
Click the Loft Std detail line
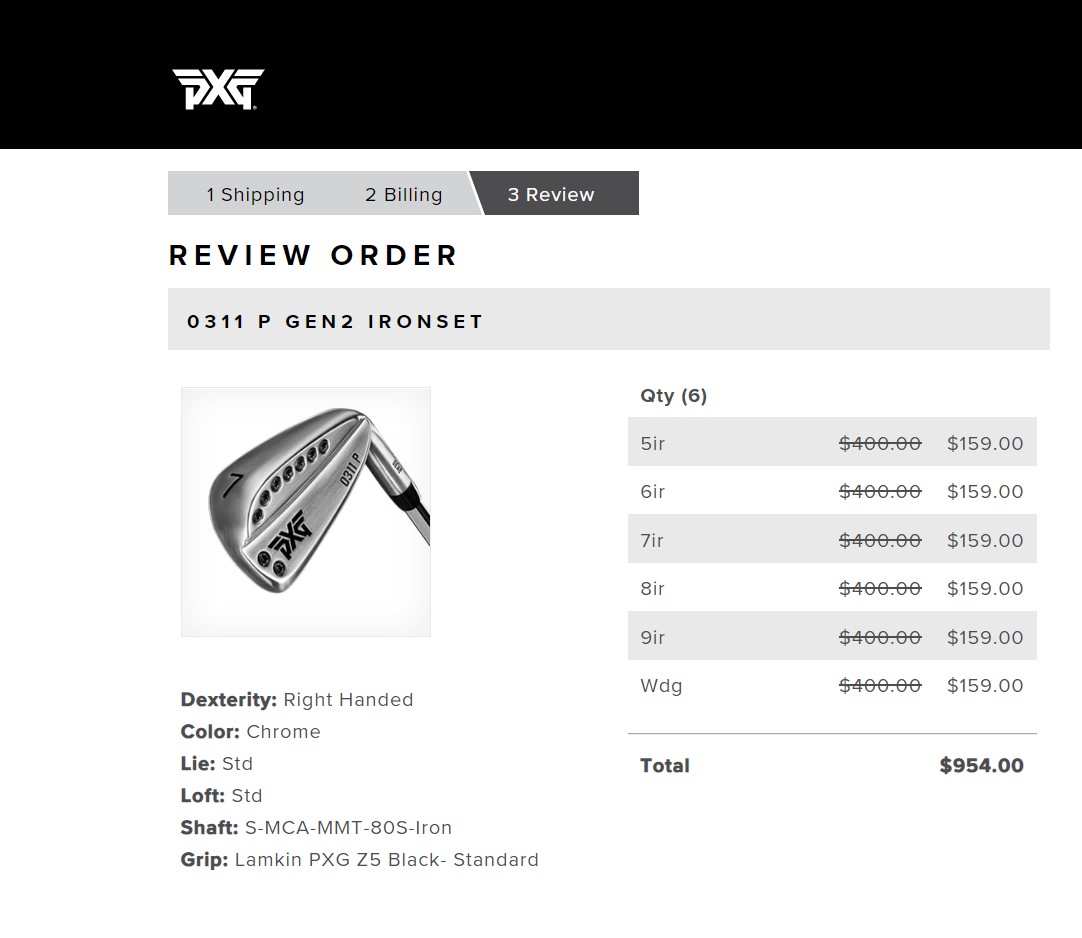pyautogui.click(x=221, y=796)
